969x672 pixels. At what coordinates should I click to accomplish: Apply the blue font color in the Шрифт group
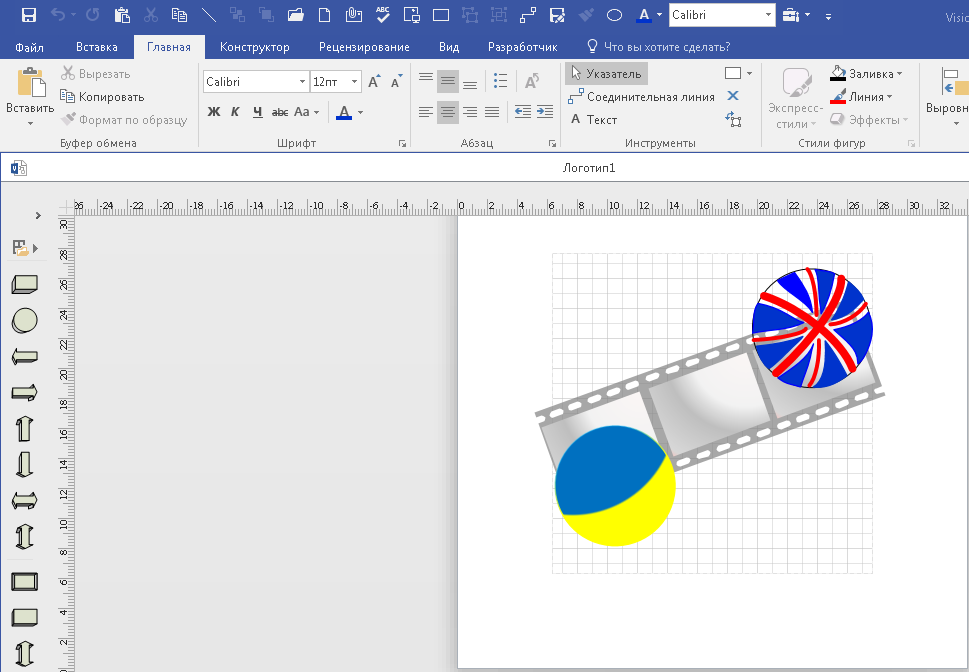pyautogui.click(x=344, y=112)
